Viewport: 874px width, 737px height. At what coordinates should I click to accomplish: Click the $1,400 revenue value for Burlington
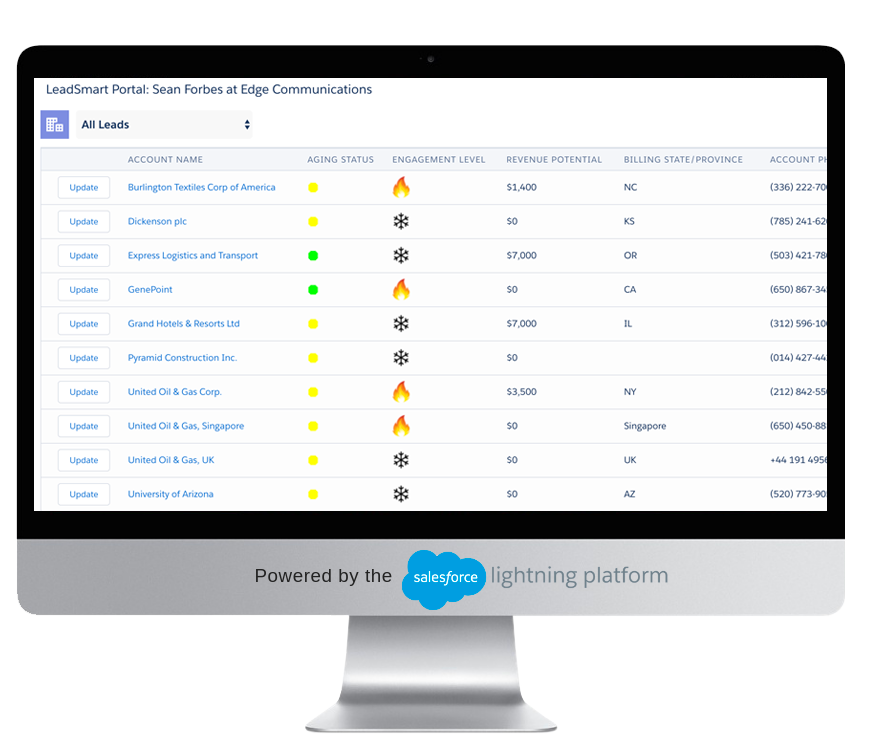click(521, 187)
